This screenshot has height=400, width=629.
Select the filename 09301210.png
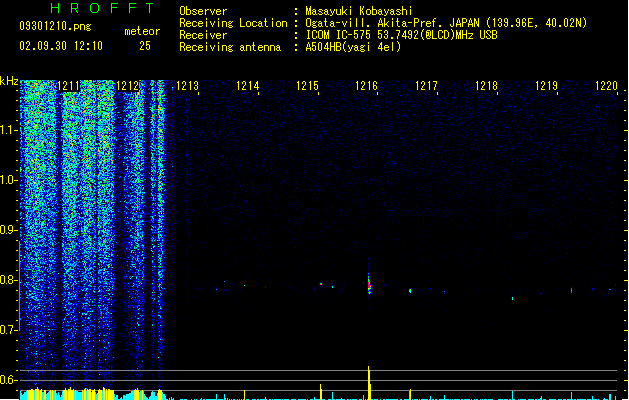[x=55, y=26]
